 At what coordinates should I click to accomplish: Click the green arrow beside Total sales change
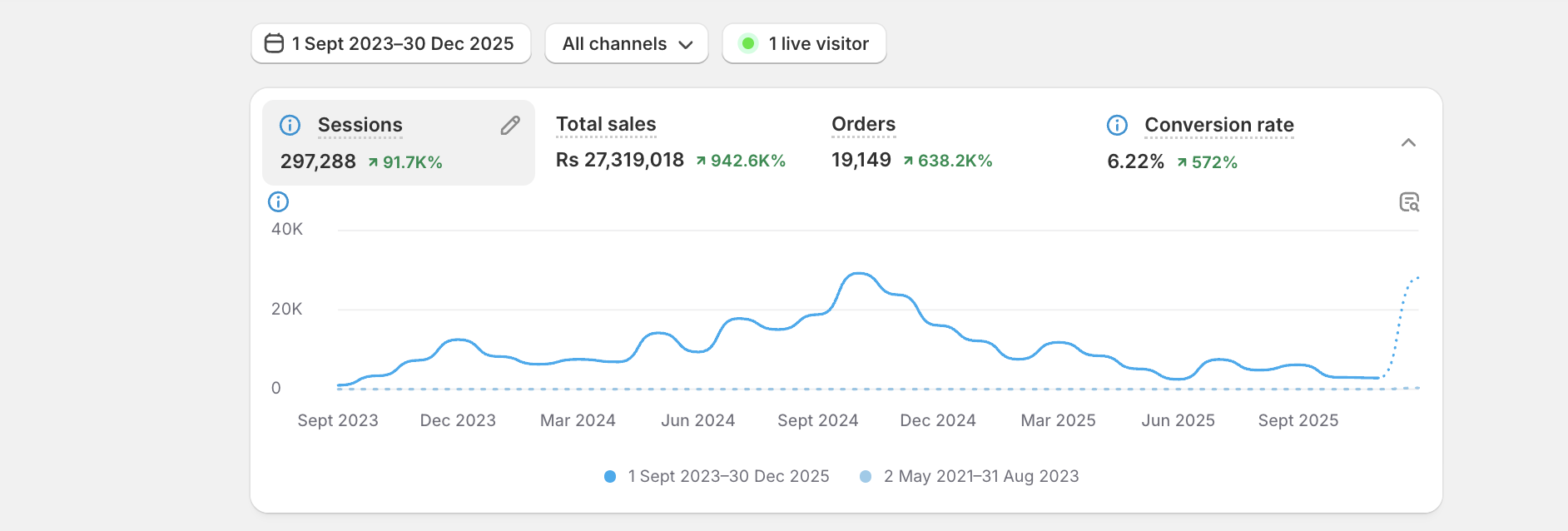pos(701,161)
